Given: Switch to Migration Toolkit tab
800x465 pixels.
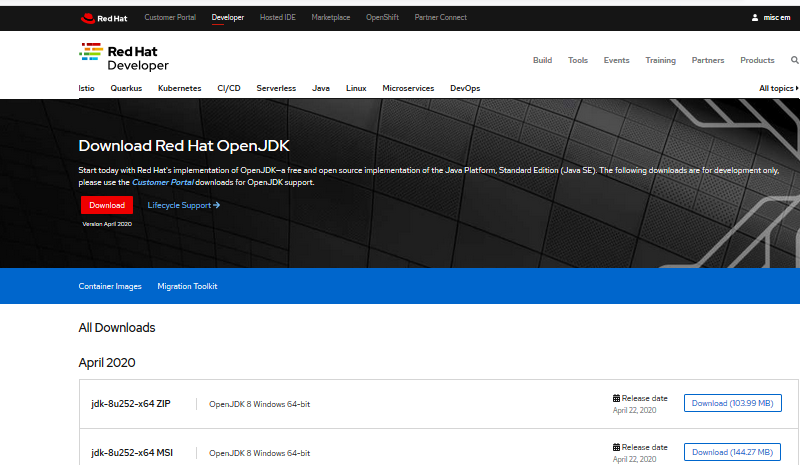Looking at the screenshot, I should [x=187, y=286].
